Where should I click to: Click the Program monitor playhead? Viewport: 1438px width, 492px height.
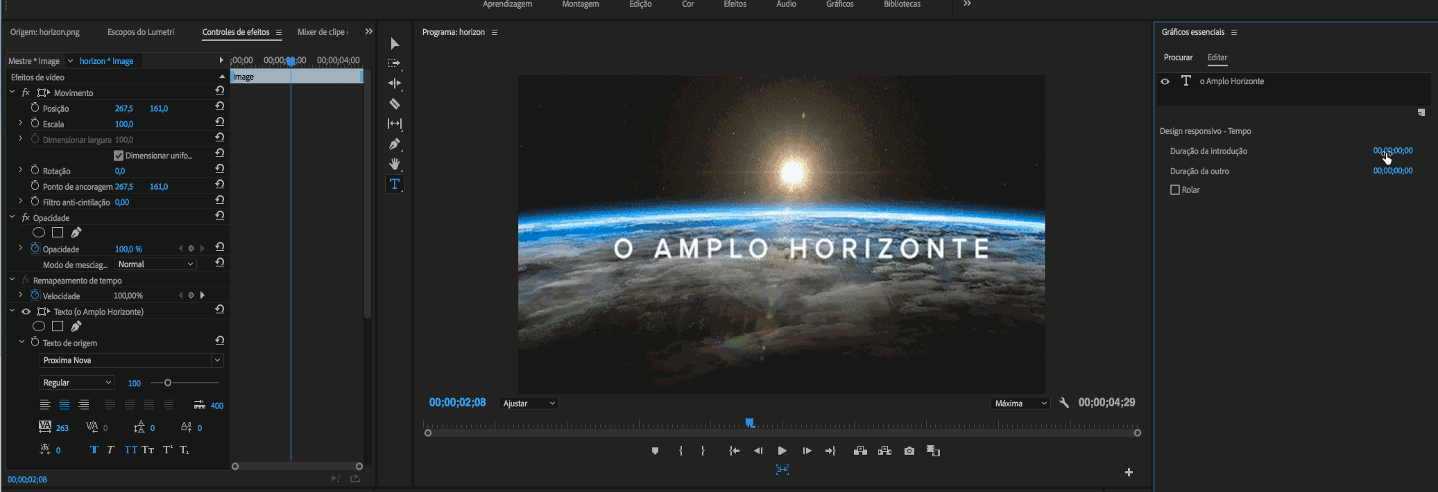point(749,423)
